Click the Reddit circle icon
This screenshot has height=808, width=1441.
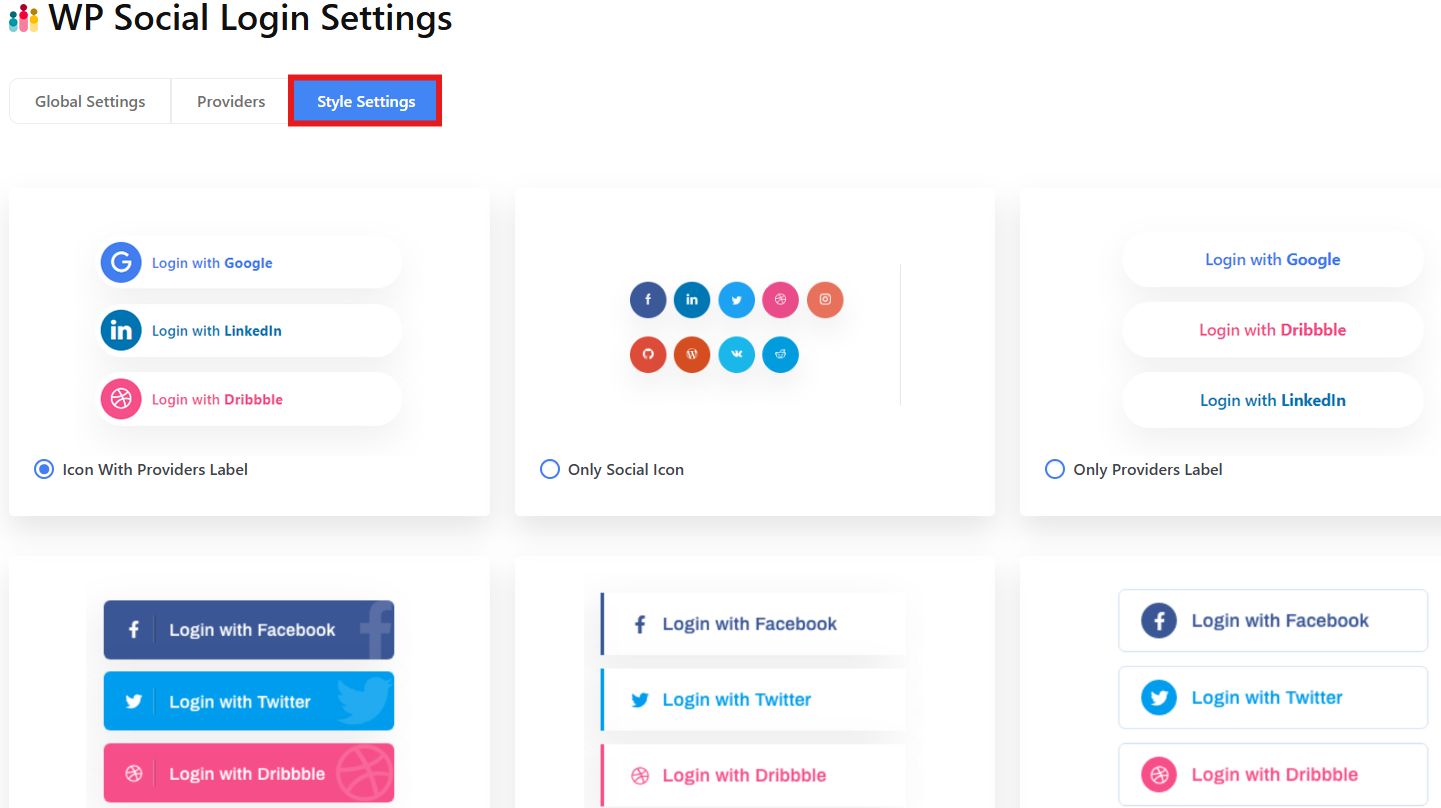[780, 355]
